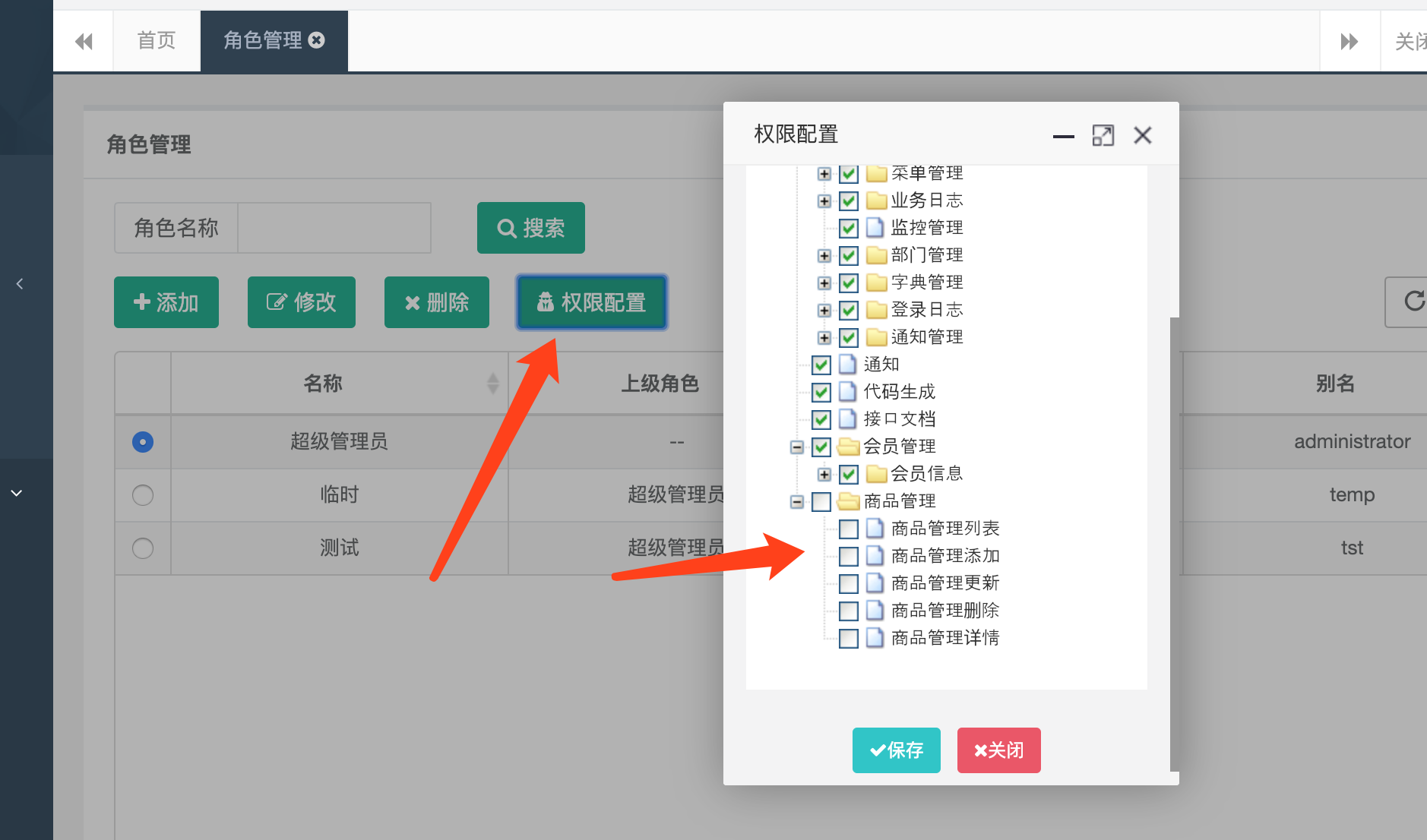Click the 别名 column header
Screen dimensions: 1427x840
[x=1335, y=384]
